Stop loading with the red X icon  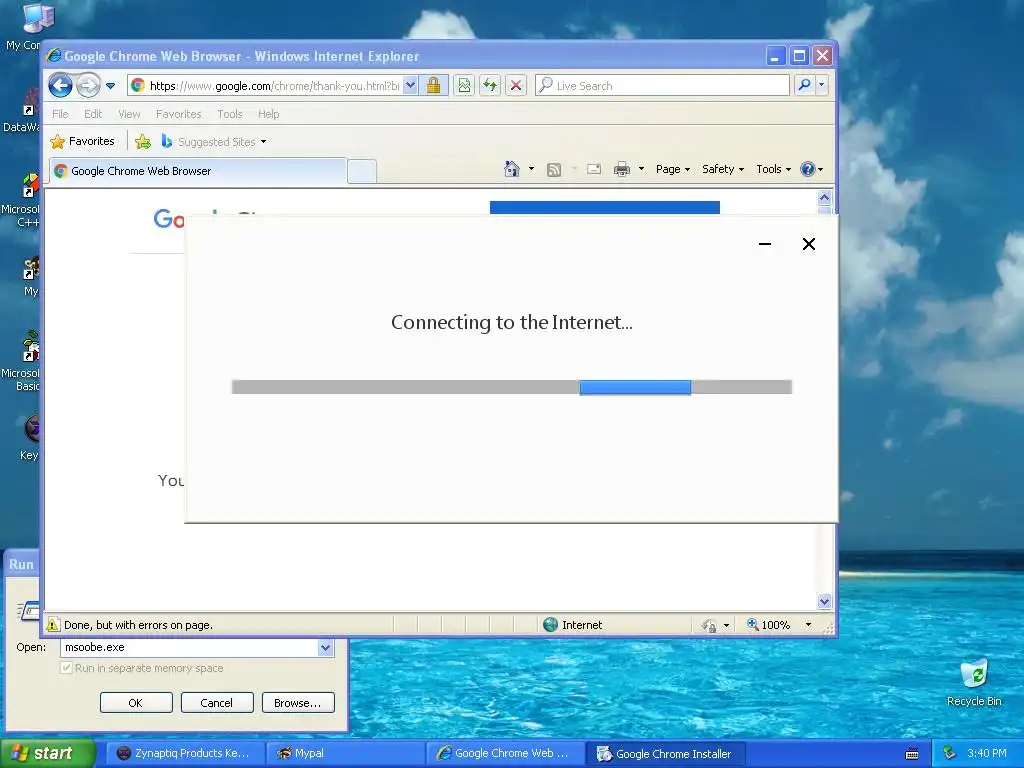pyautogui.click(x=516, y=86)
